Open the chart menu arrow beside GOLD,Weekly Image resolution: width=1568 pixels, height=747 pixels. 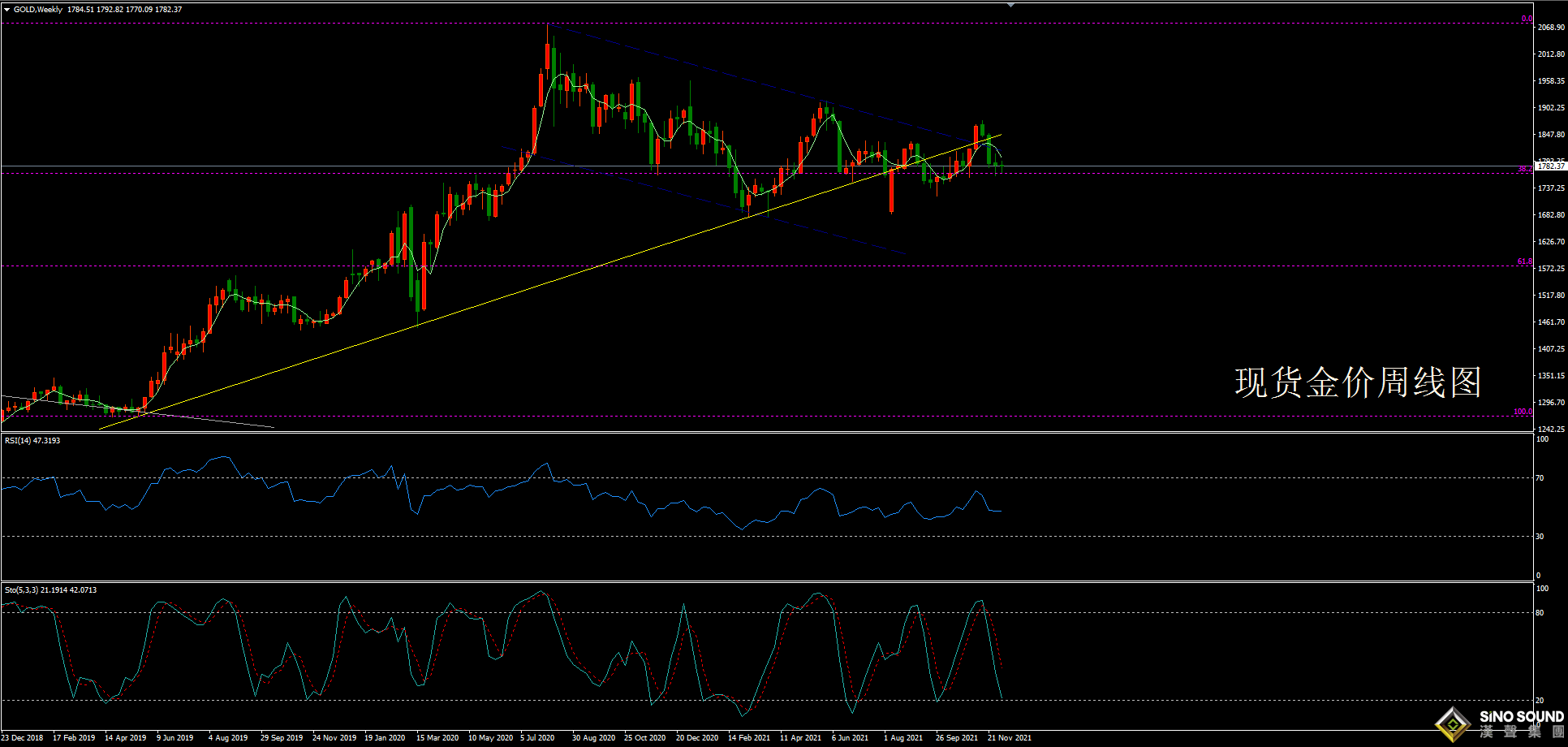click(7, 10)
